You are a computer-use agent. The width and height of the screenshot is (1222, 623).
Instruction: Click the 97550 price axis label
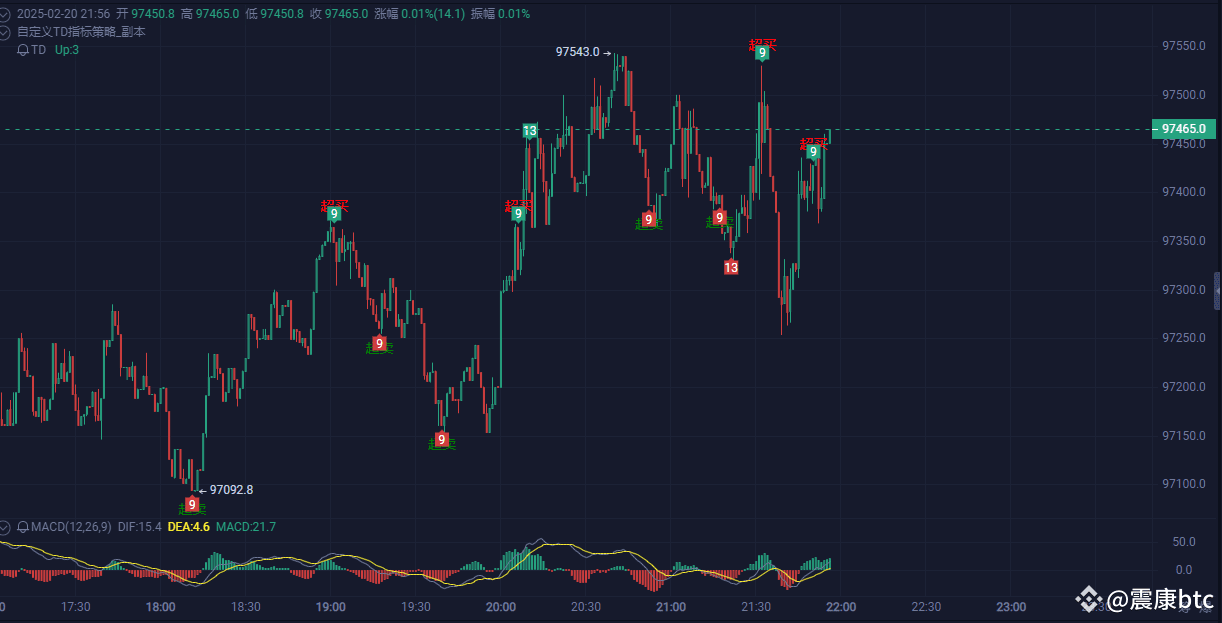tap(1183, 46)
